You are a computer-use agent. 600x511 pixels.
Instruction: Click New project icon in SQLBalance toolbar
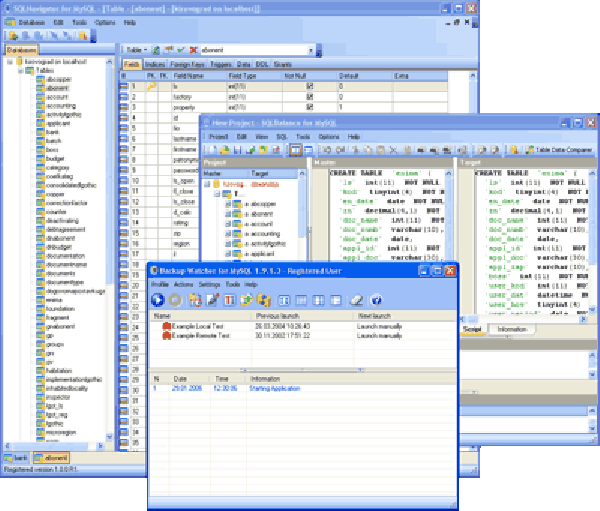[x=213, y=150]
